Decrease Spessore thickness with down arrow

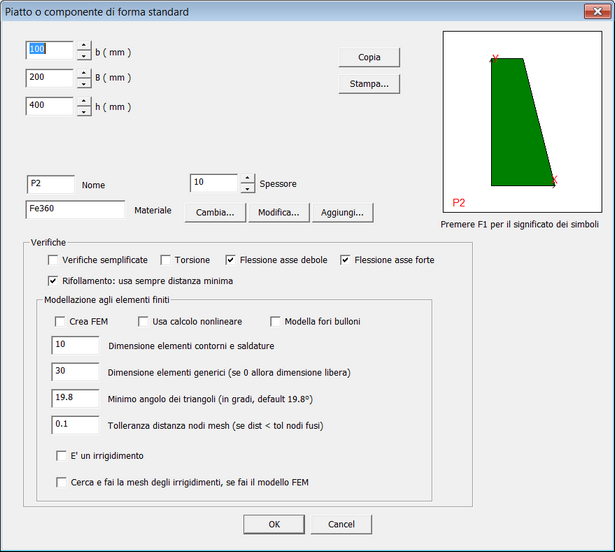click(x=247, y=189)
